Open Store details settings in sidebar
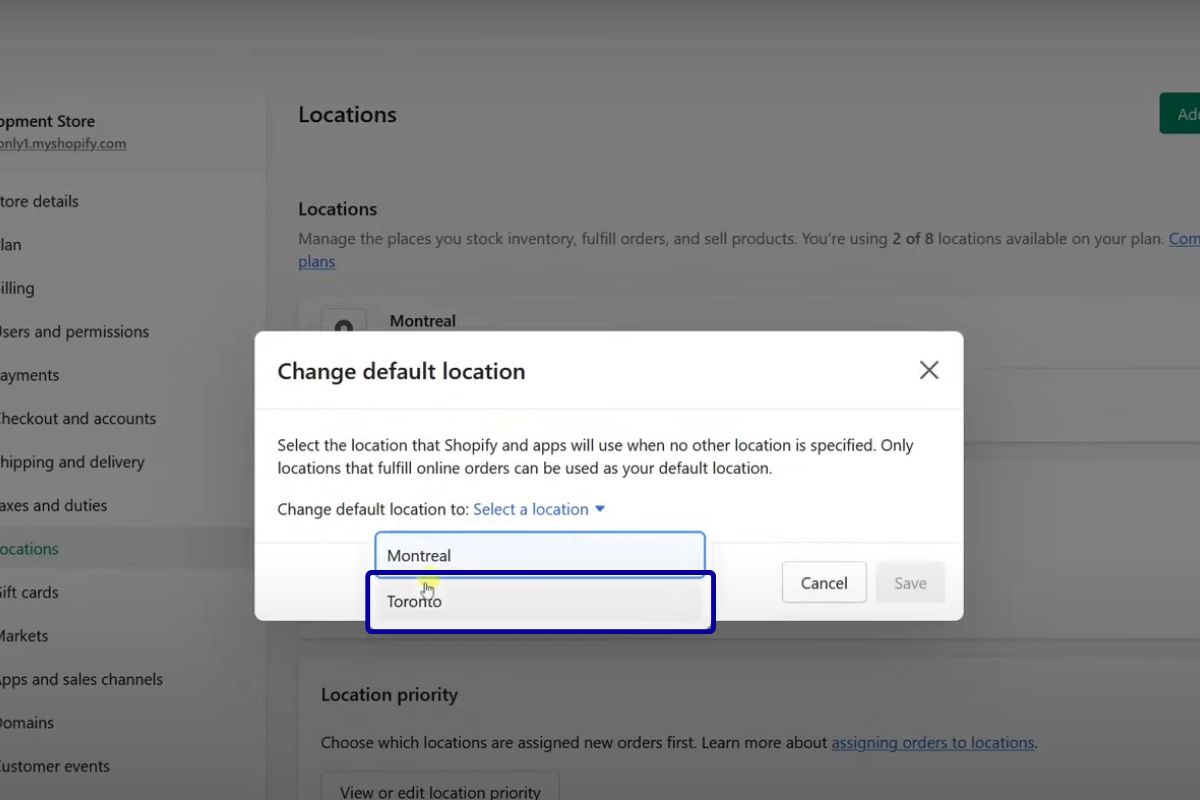 coord(38,201)
